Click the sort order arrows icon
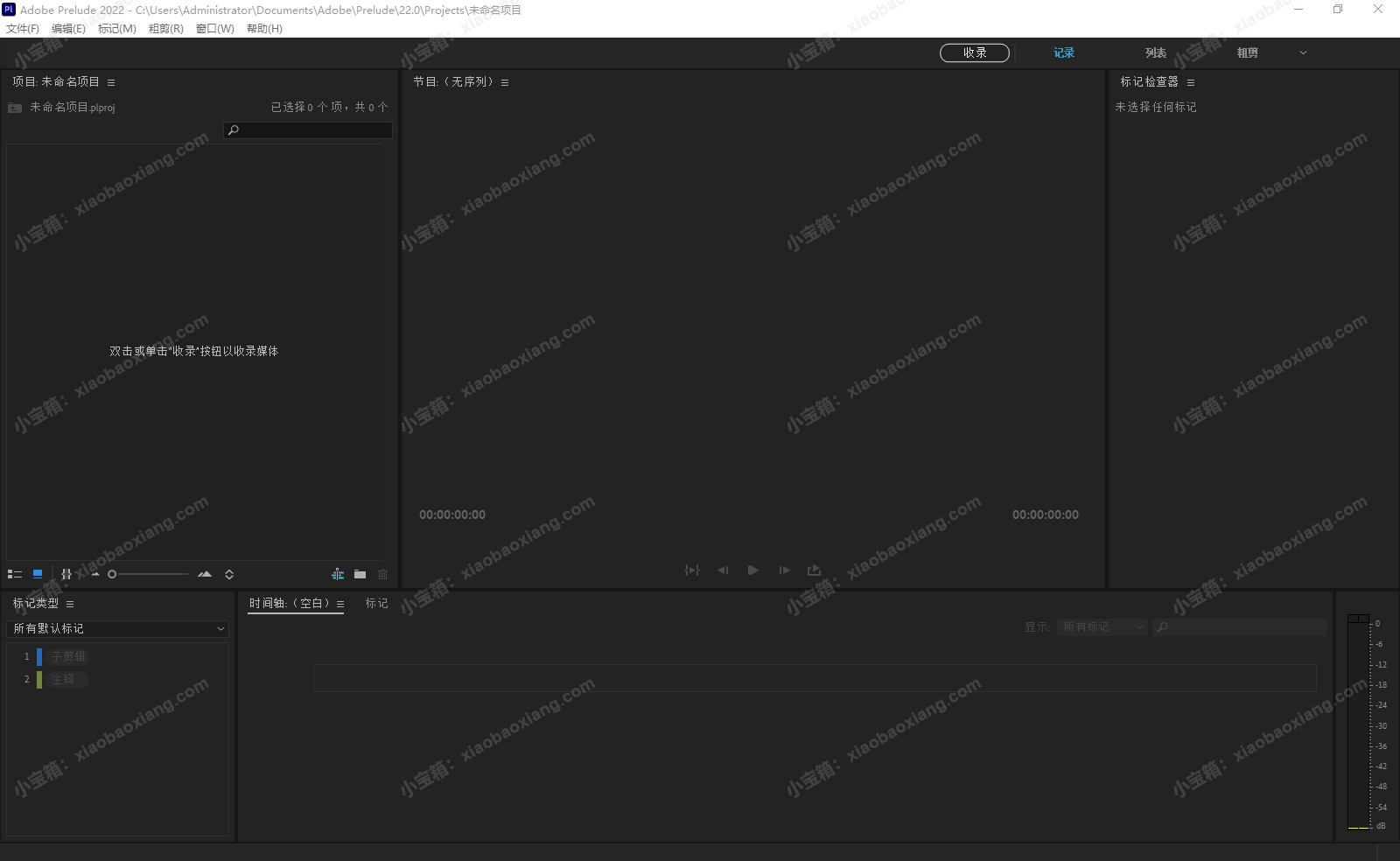The width and height of the screenshot is (1400, 861). point(229,574)
